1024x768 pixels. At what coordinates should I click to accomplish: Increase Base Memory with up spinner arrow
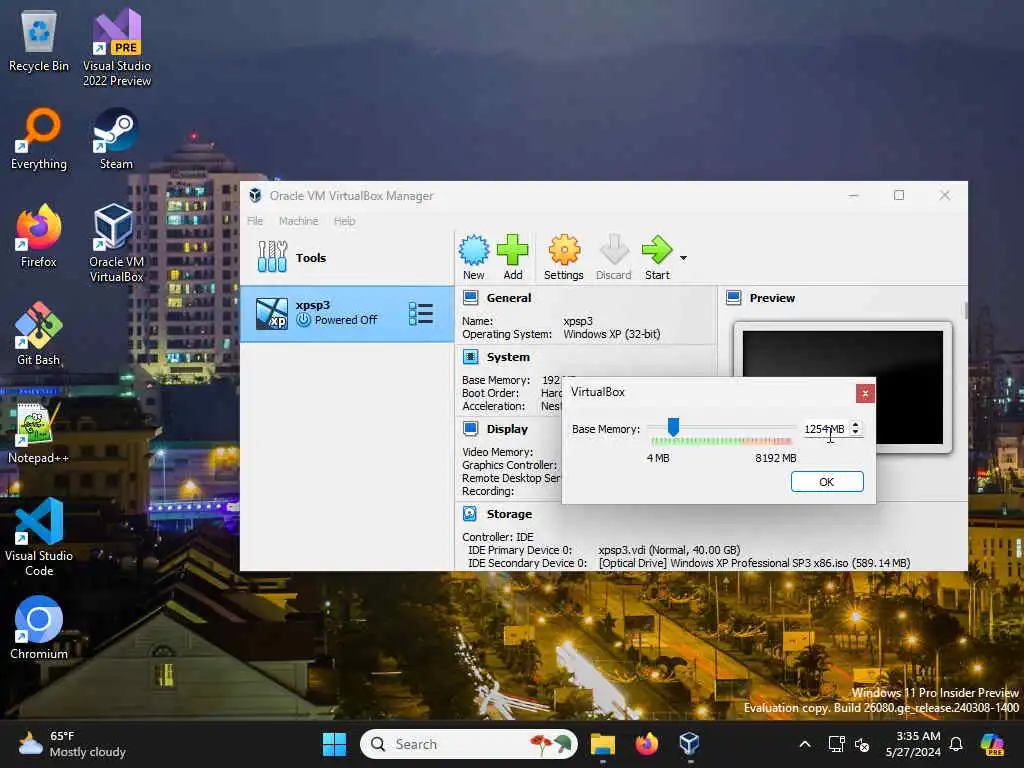tap(856, 424)
